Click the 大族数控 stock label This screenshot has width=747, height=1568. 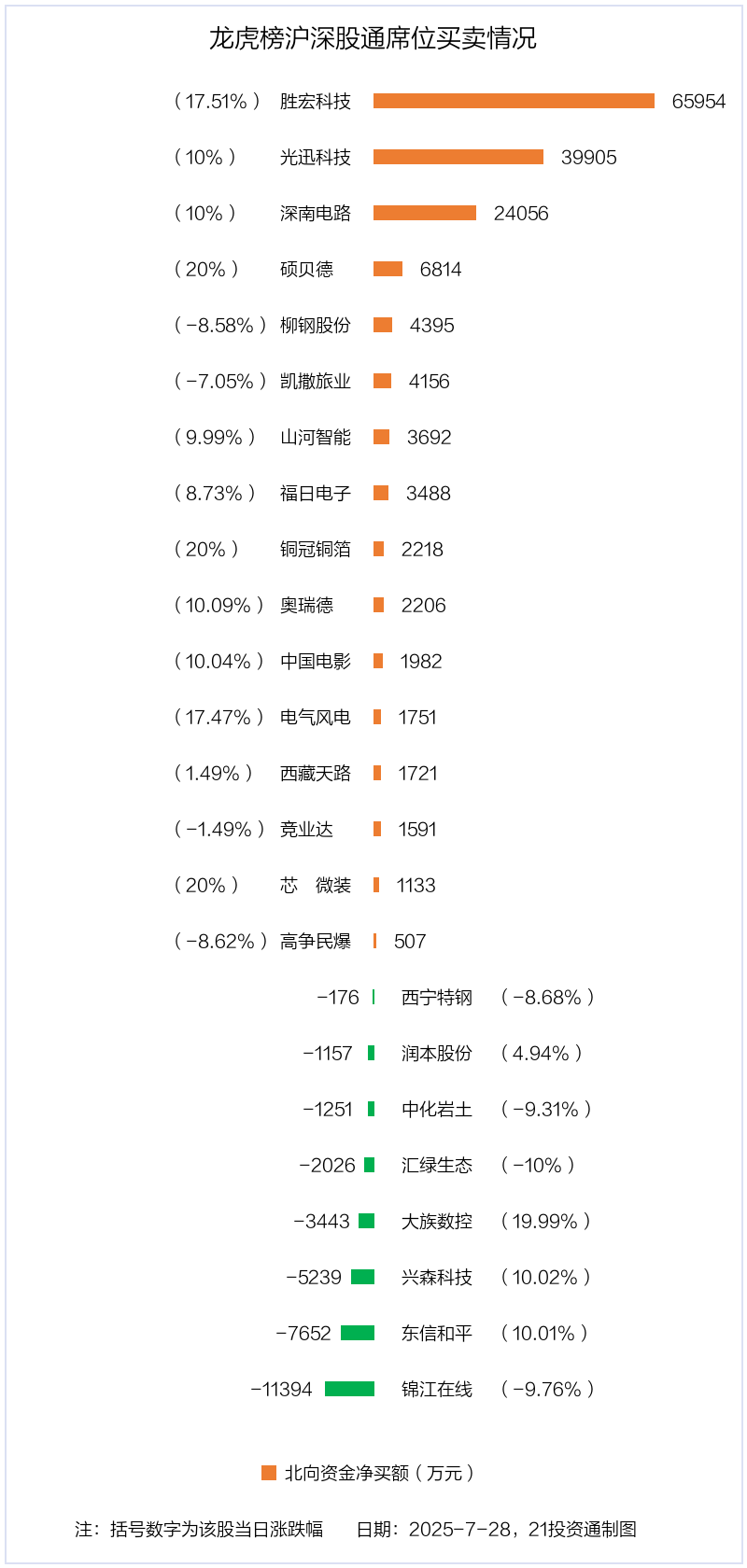(437, 1221)
